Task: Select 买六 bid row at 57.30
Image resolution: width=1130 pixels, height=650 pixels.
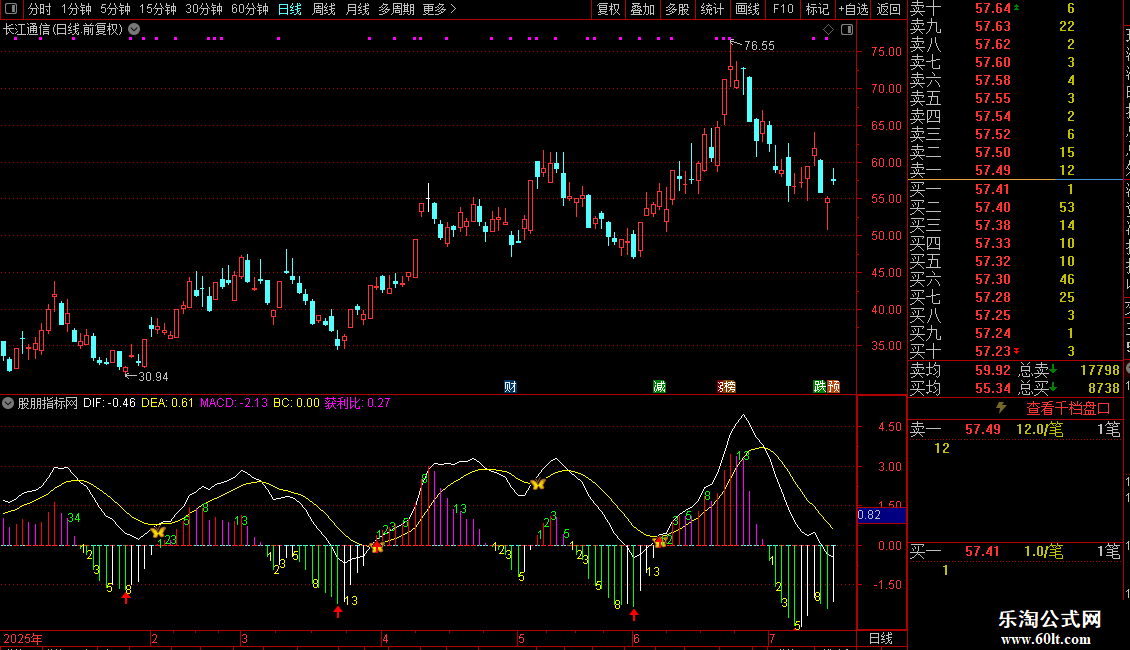Action: [x=1015, y=280]
